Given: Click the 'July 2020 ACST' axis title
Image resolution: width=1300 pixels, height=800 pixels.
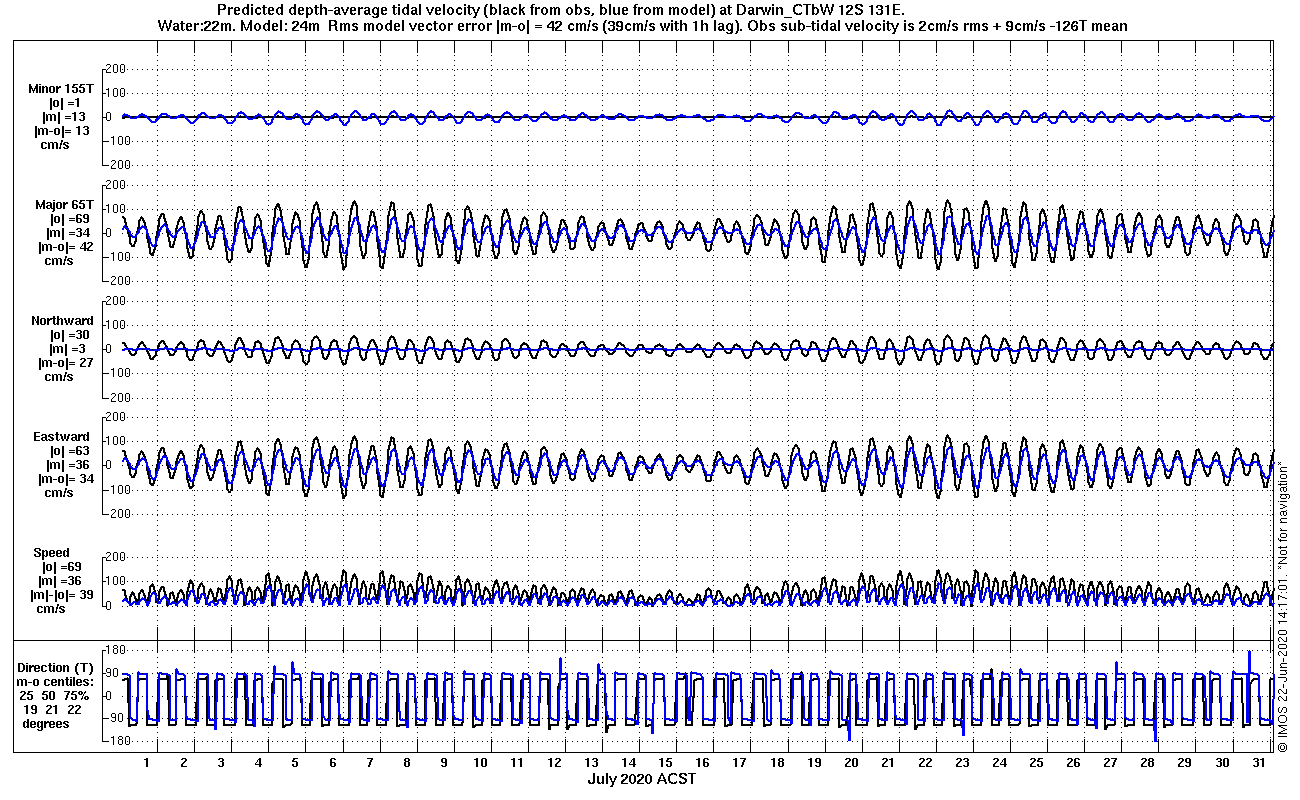Looking at the screenshot, I should pos(642,779).
